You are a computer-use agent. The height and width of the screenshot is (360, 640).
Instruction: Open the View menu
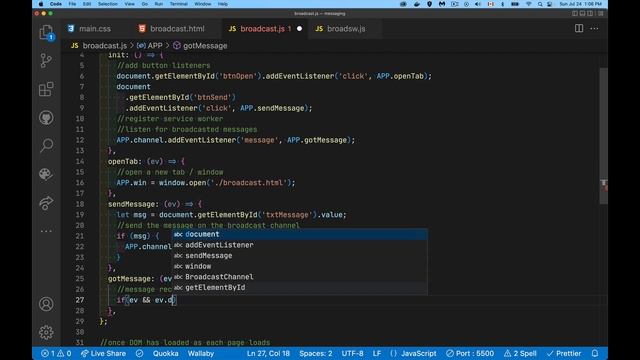129,4
